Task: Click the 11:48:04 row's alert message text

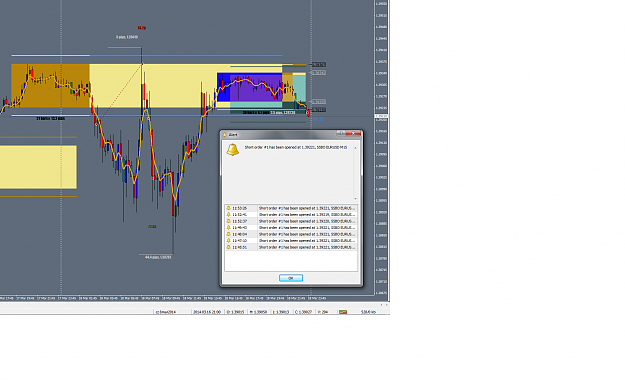Action: coord(307,234)
